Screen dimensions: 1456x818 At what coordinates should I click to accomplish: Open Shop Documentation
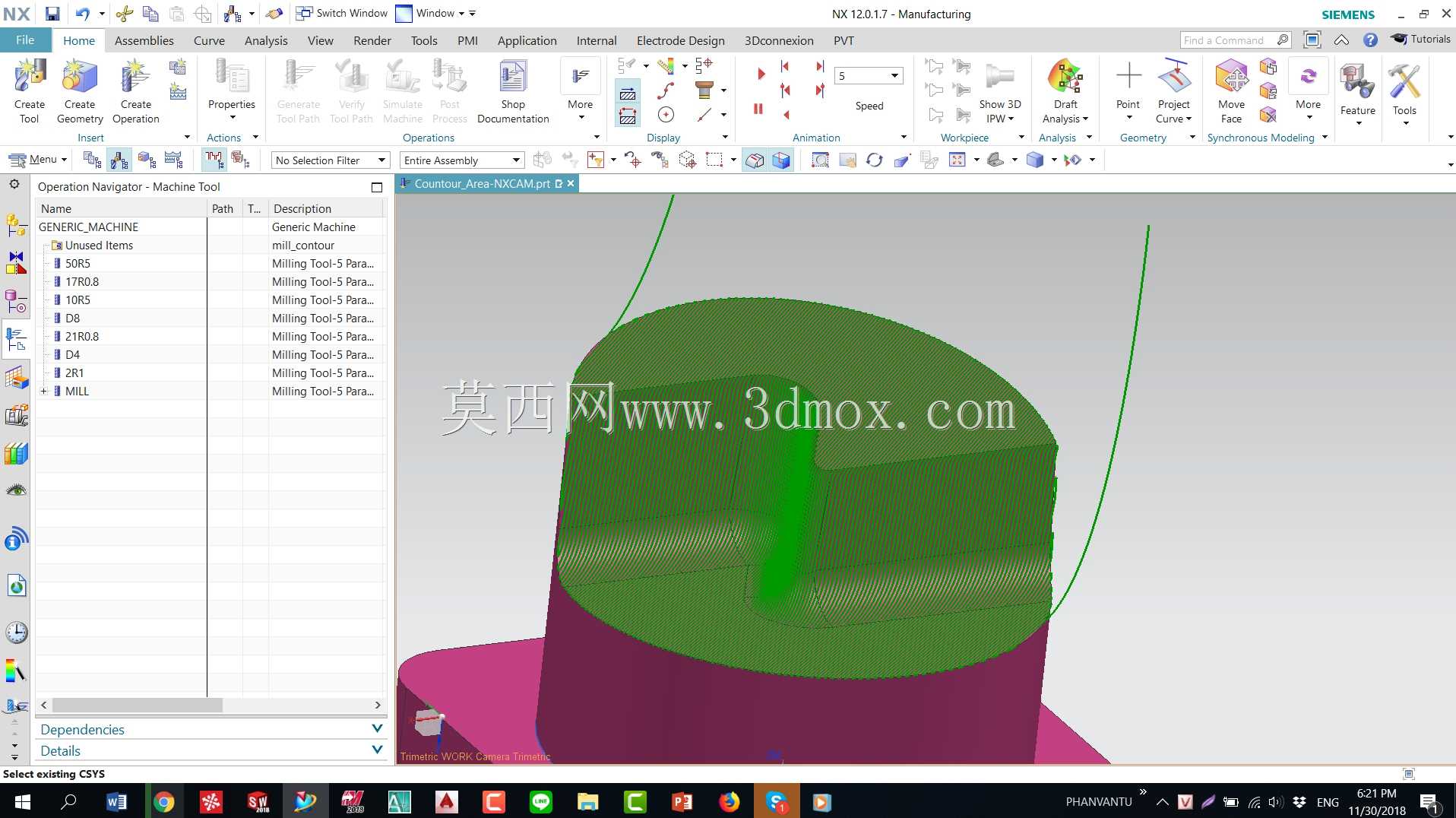pos(513,91)
